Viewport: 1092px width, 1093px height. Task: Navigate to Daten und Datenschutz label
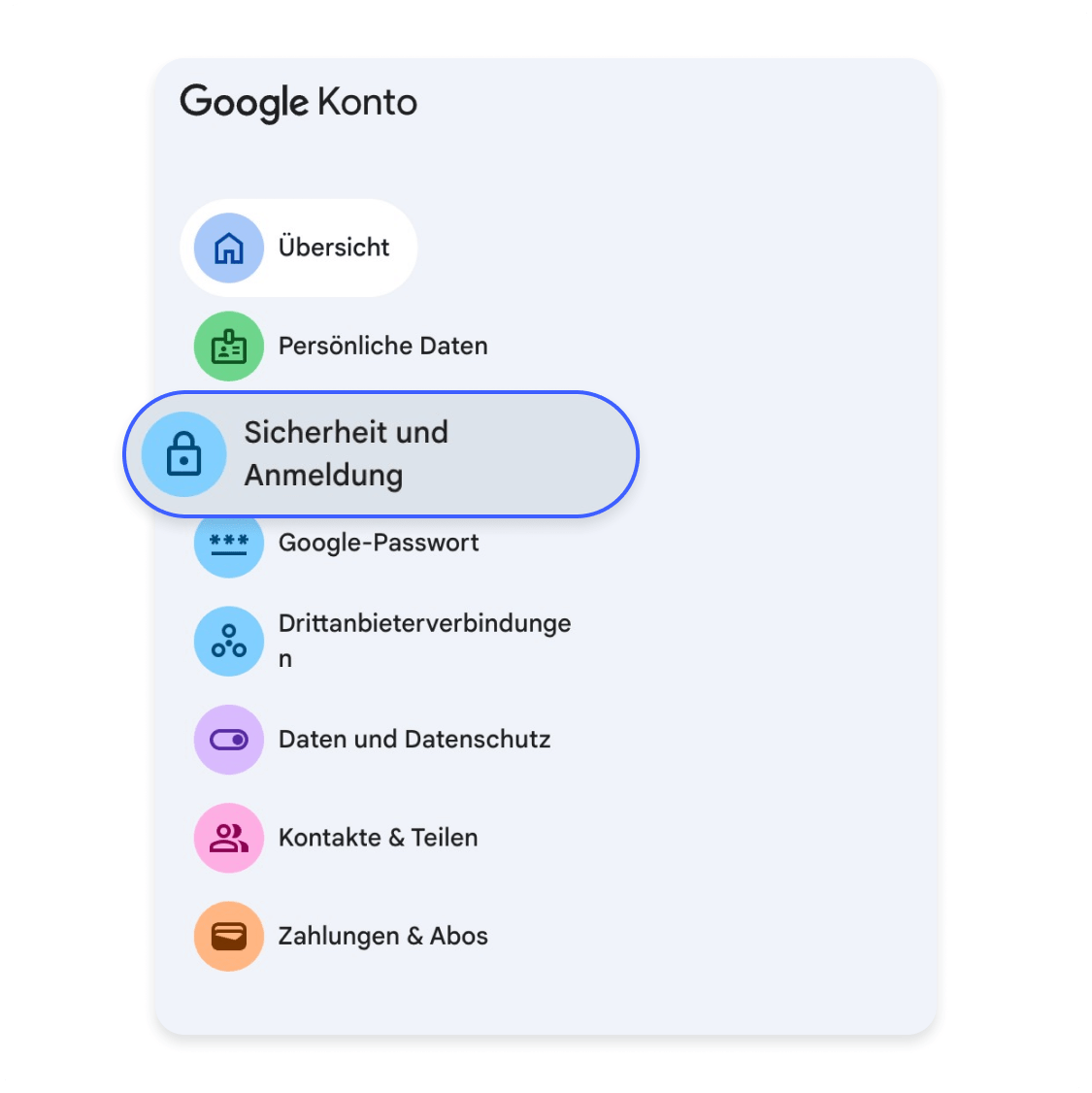(x=414, y=740)
